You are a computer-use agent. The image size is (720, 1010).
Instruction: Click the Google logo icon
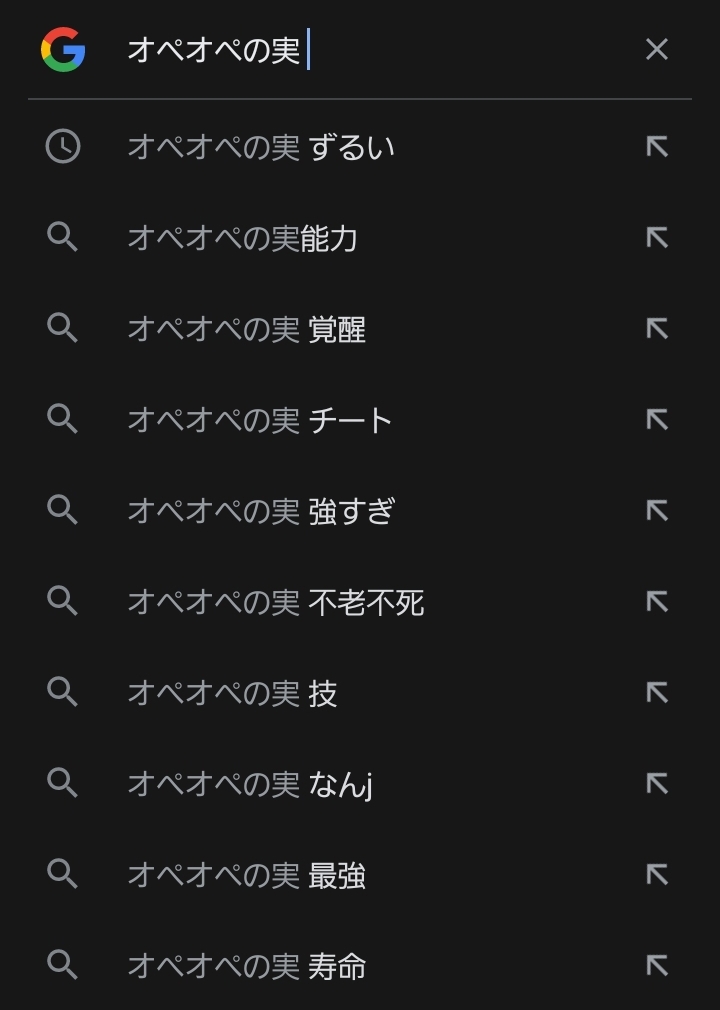point(62,49)
